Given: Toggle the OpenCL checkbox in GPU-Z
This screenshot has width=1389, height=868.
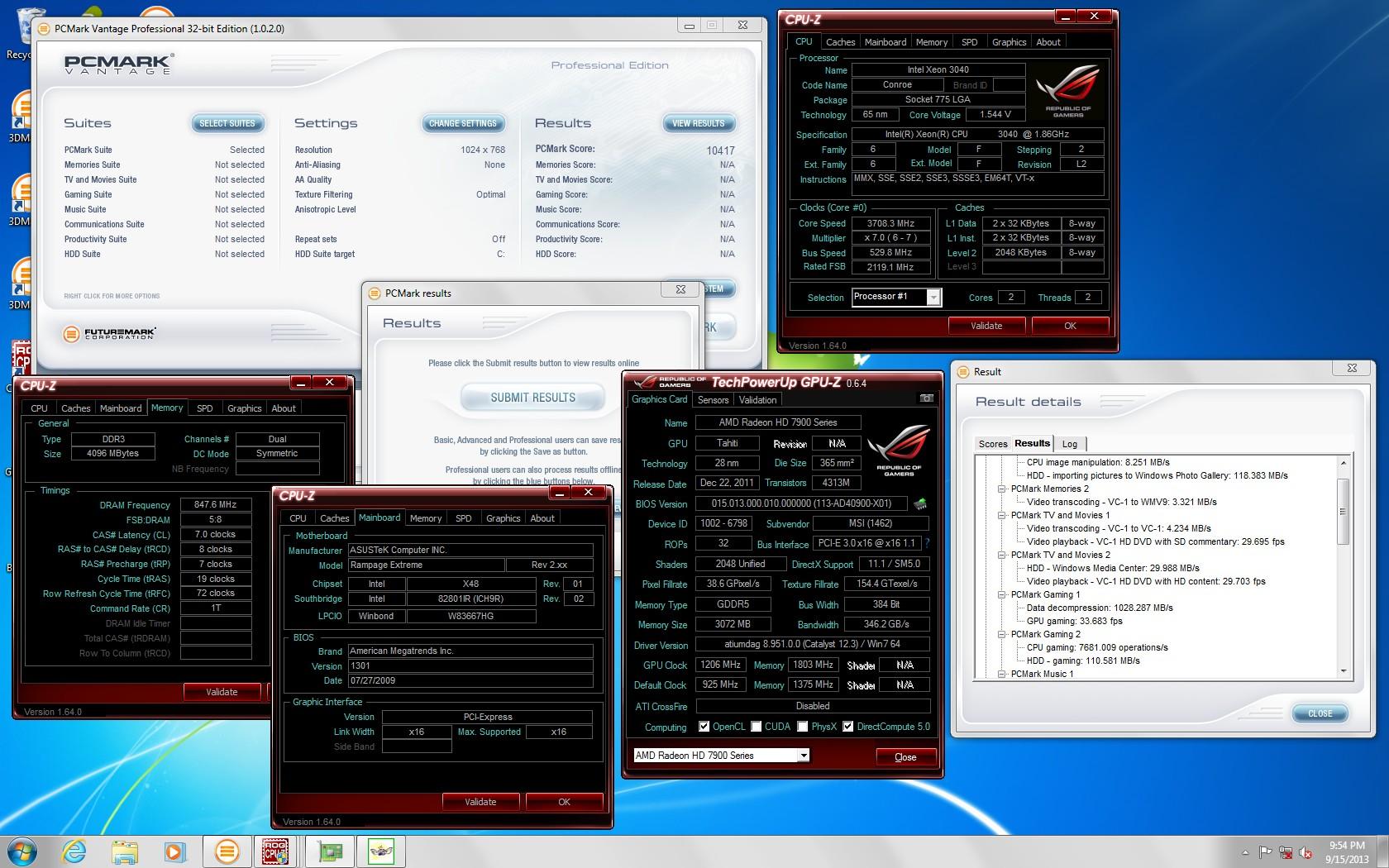Looking at the screenshot, I should (x=704, y=727).
